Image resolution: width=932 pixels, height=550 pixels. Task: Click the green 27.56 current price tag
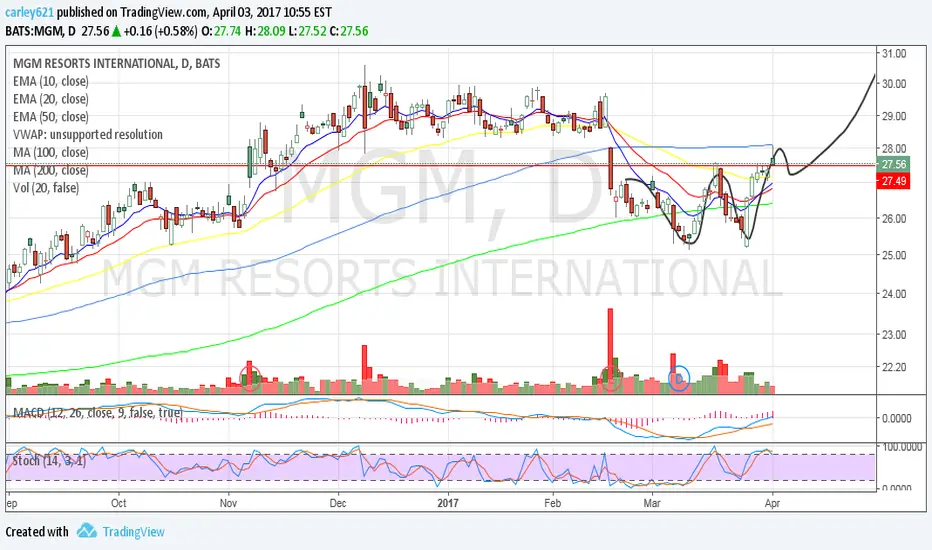[x=893, y=164]
